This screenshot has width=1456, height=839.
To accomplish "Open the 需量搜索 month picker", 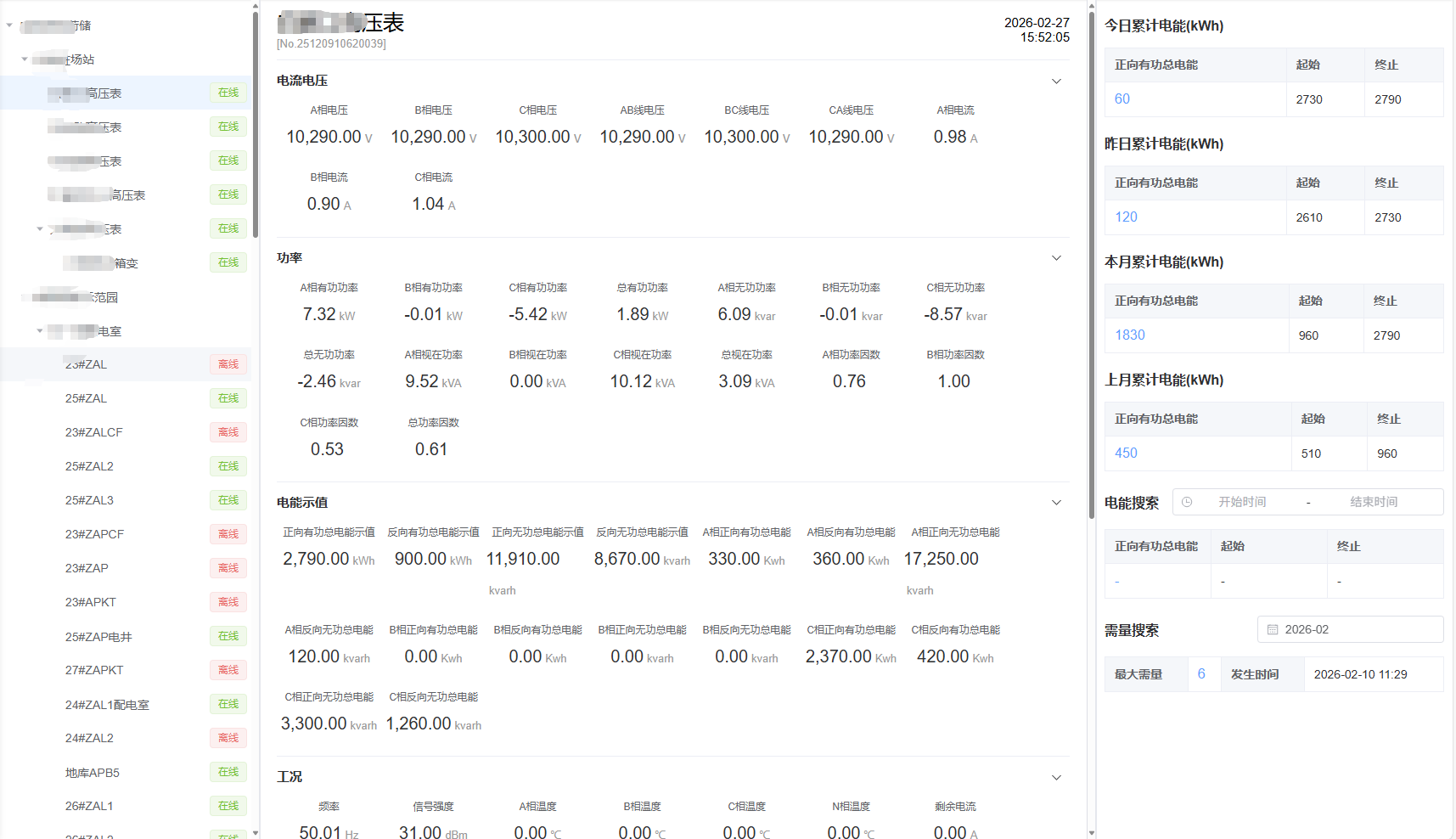I will coord(1350,629).
